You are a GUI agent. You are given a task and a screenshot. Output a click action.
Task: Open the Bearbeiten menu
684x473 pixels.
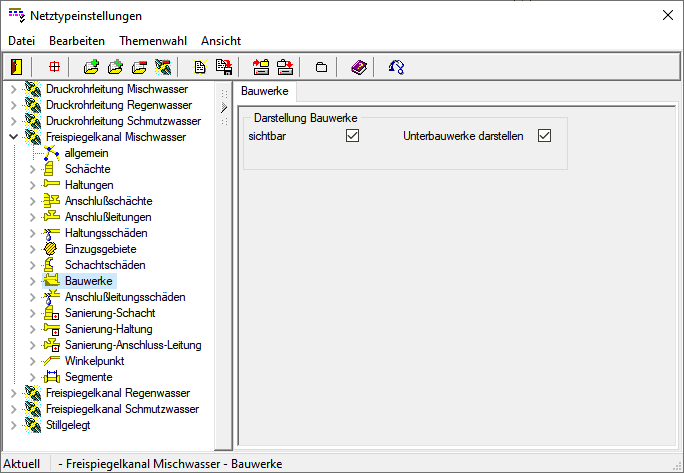(77, 41)
